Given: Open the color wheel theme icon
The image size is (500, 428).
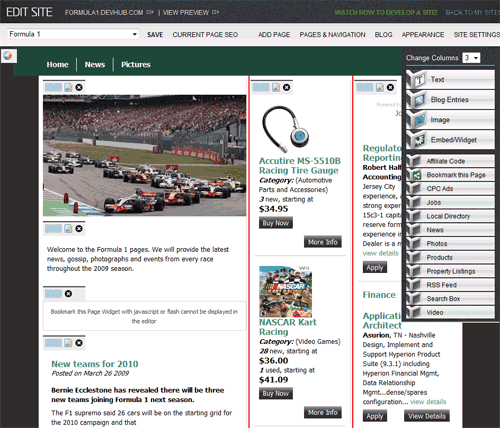Looking at the screenshot, I should pos(8,56).
